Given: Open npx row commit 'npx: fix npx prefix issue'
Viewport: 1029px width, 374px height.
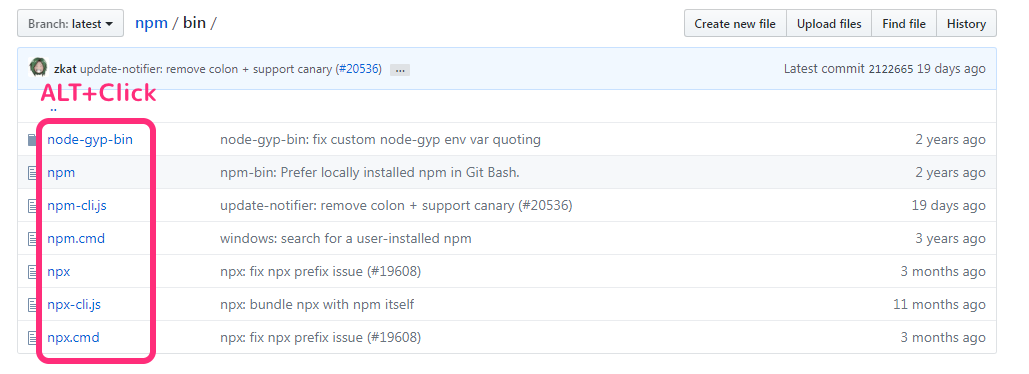Looking at the screenshot, I should tap(320, 272).
